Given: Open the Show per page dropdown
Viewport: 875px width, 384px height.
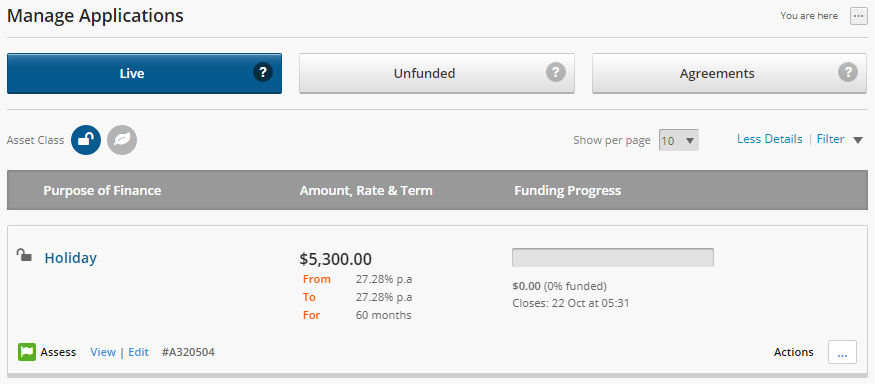Looking at the screenshot, I should 679,141.
